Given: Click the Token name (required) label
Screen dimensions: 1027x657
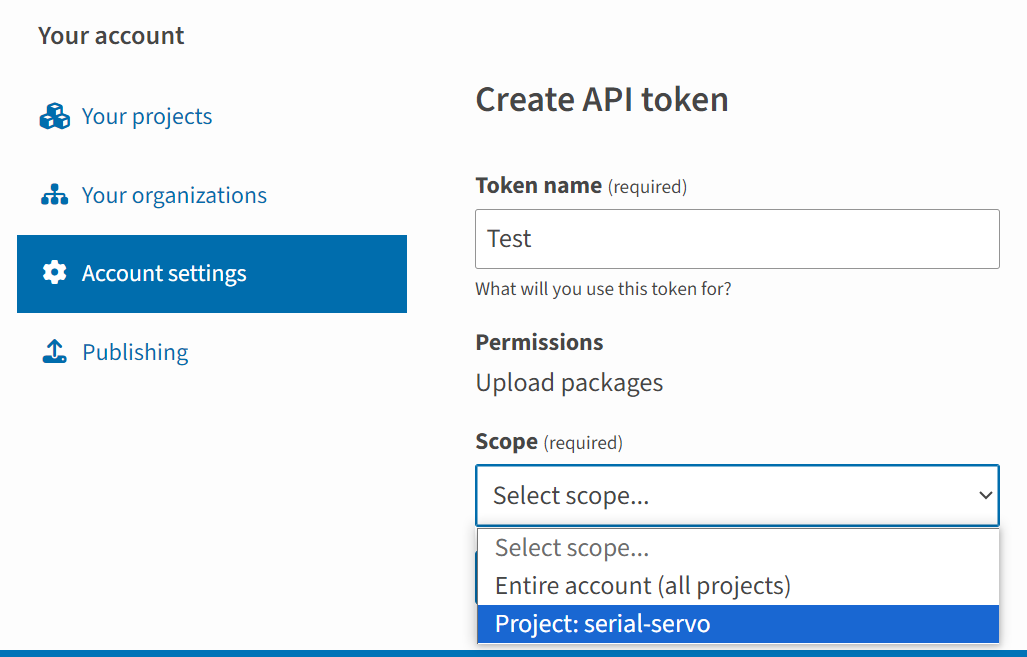Looking at the screenshot, I should pos(581,186).
